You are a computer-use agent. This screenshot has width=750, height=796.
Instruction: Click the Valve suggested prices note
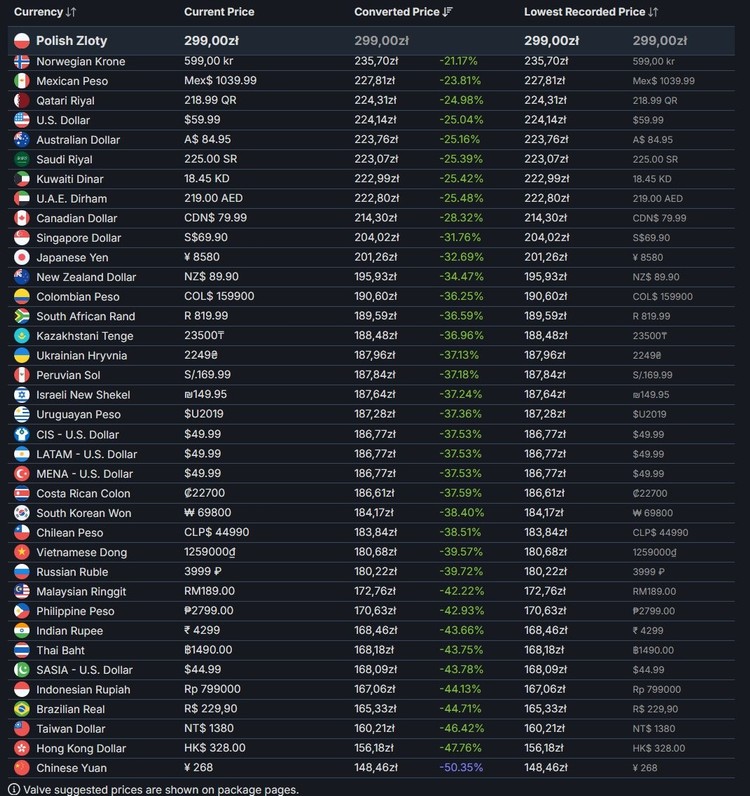point(161,790)
